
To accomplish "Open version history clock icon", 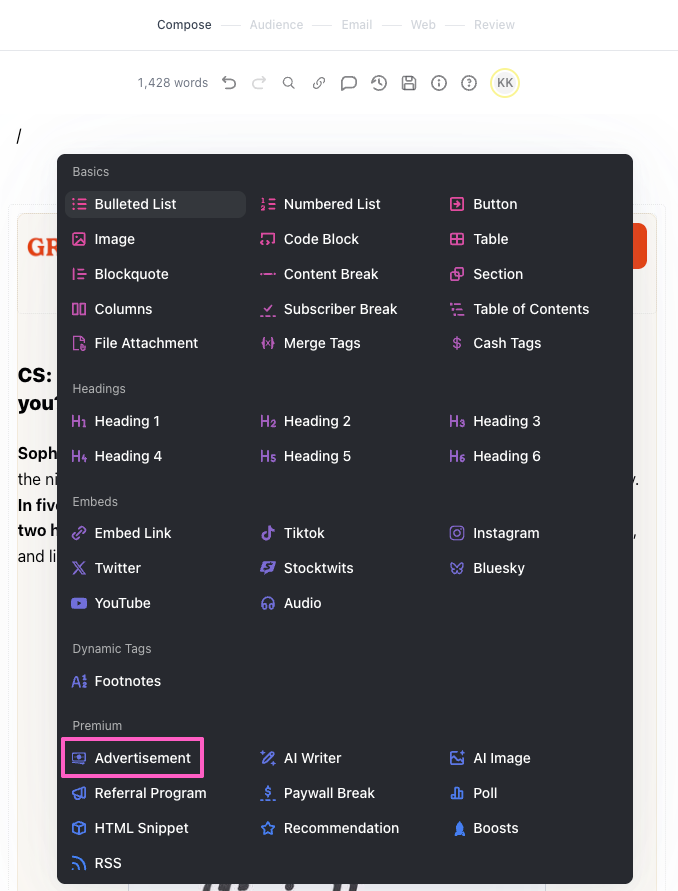I will pos(379,83).
